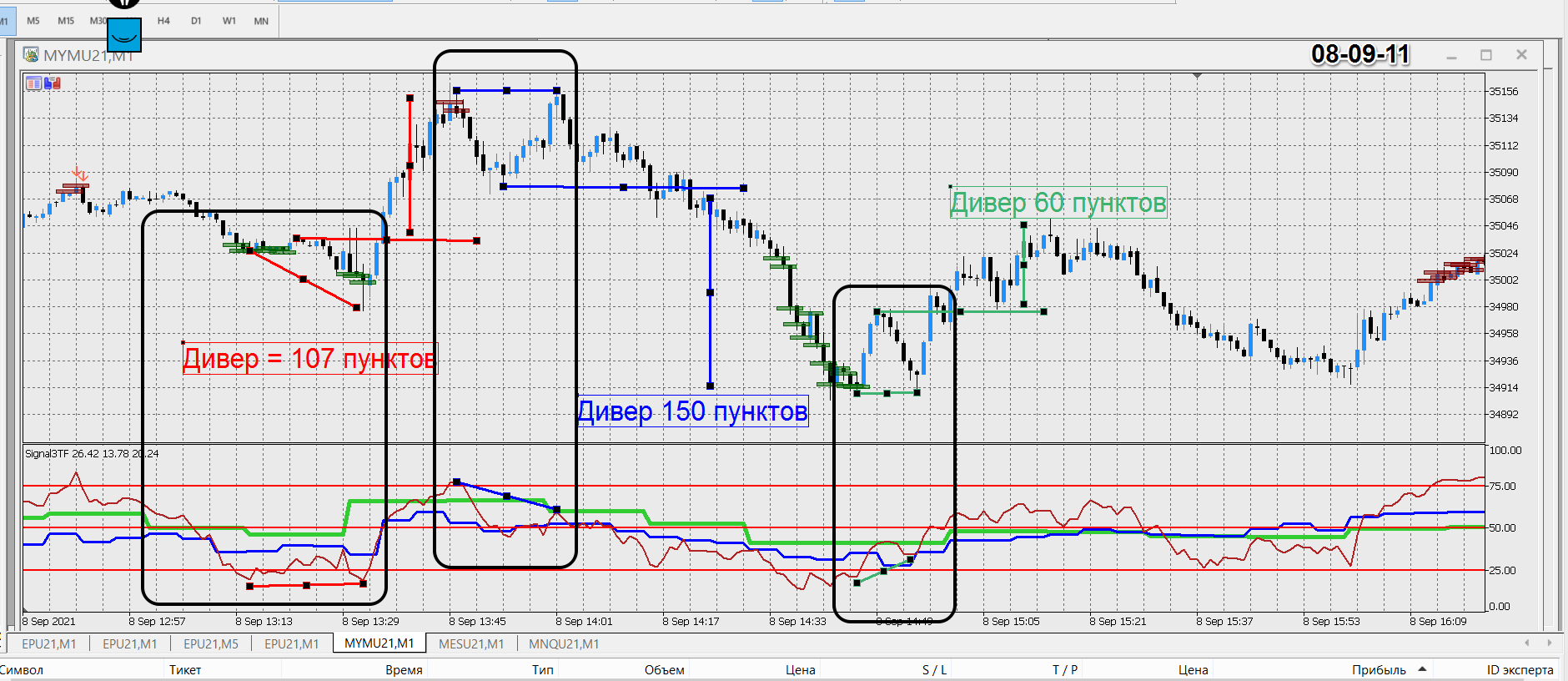Image resolution: width=1568 pixels, height=681 pixels.
Task: Click the '8 Sep 12:57' time label
Action: 157,621
